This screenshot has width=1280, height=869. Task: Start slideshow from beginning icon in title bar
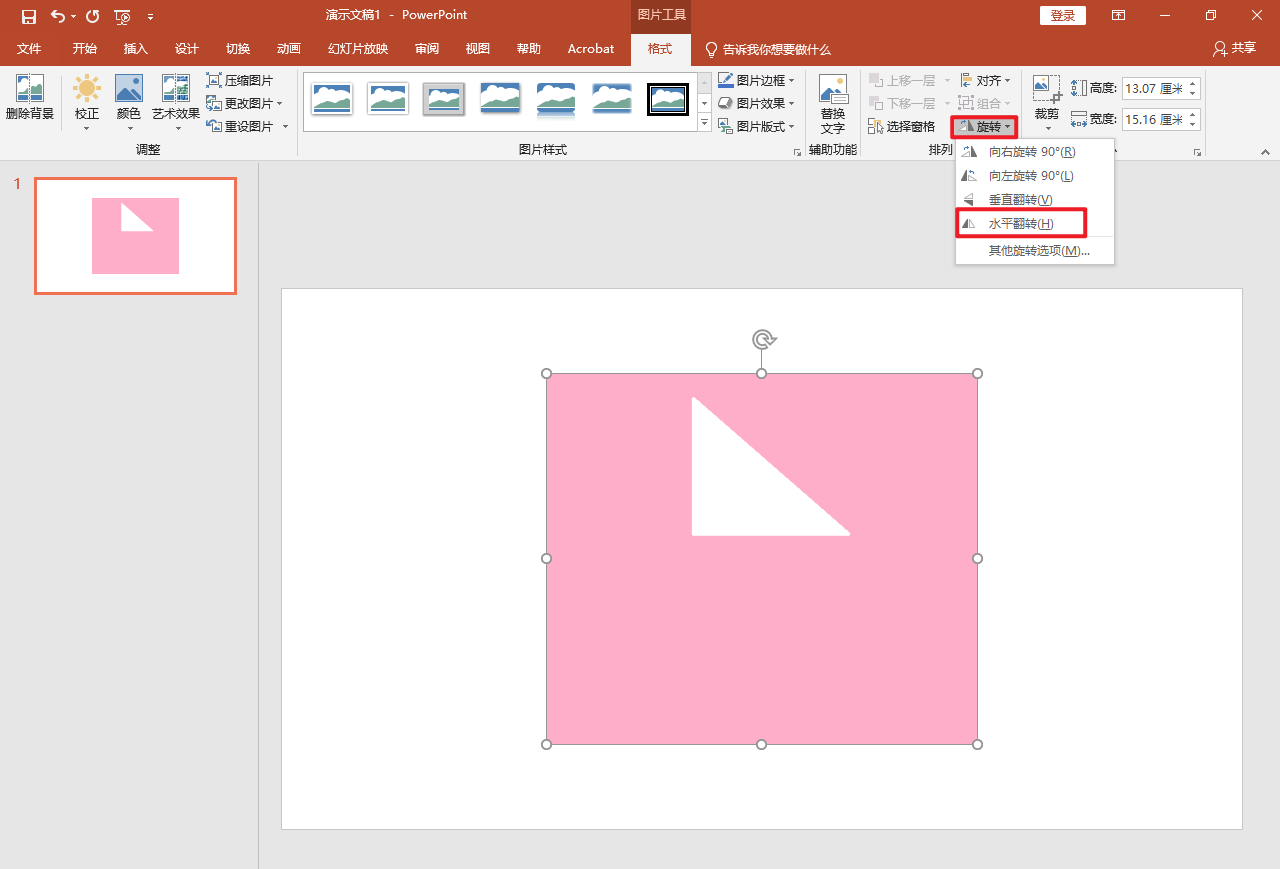tap(122, 16)
